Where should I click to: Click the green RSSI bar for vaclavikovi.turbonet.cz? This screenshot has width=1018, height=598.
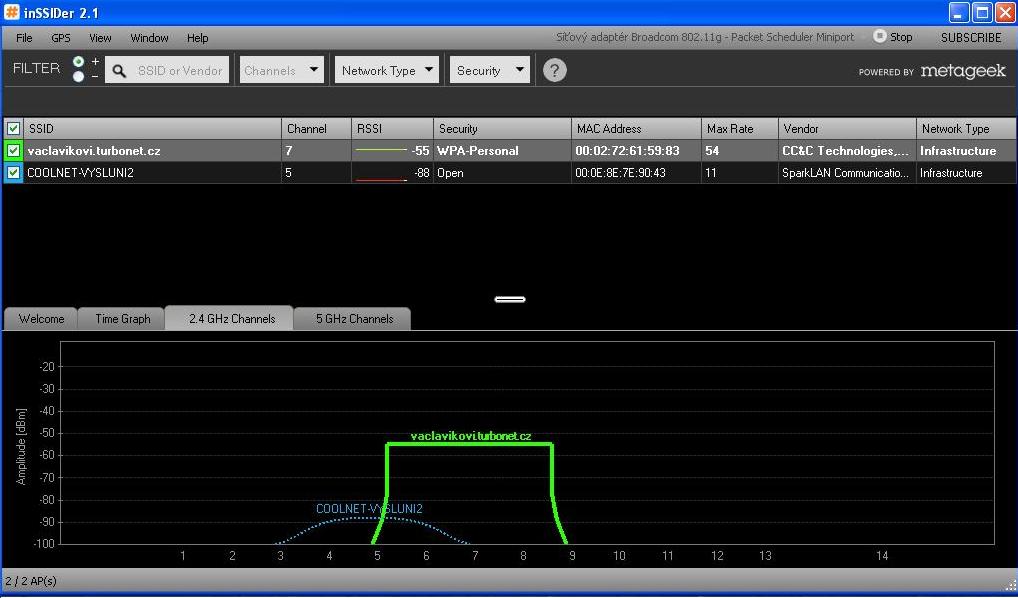(381, 149)
